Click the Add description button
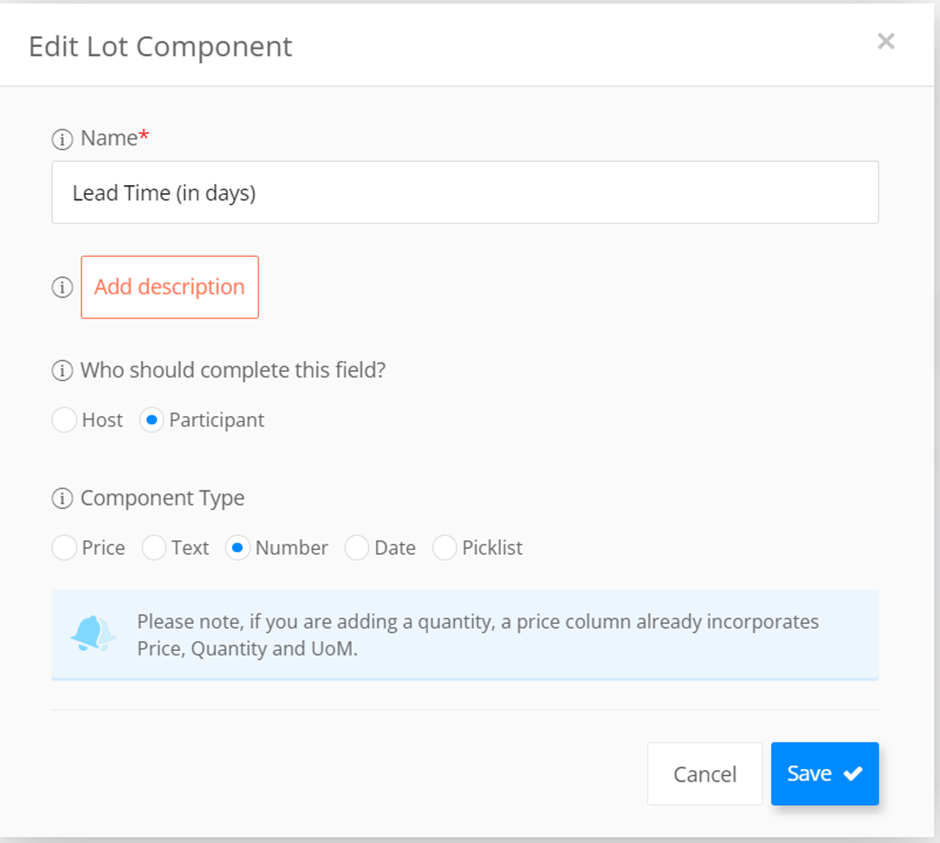 (170, 287)
